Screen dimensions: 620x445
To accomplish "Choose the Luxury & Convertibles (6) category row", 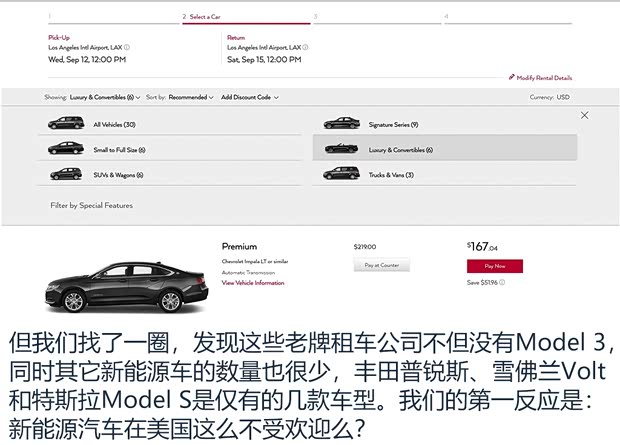I will pyautogui.click(x=445, y=148).
